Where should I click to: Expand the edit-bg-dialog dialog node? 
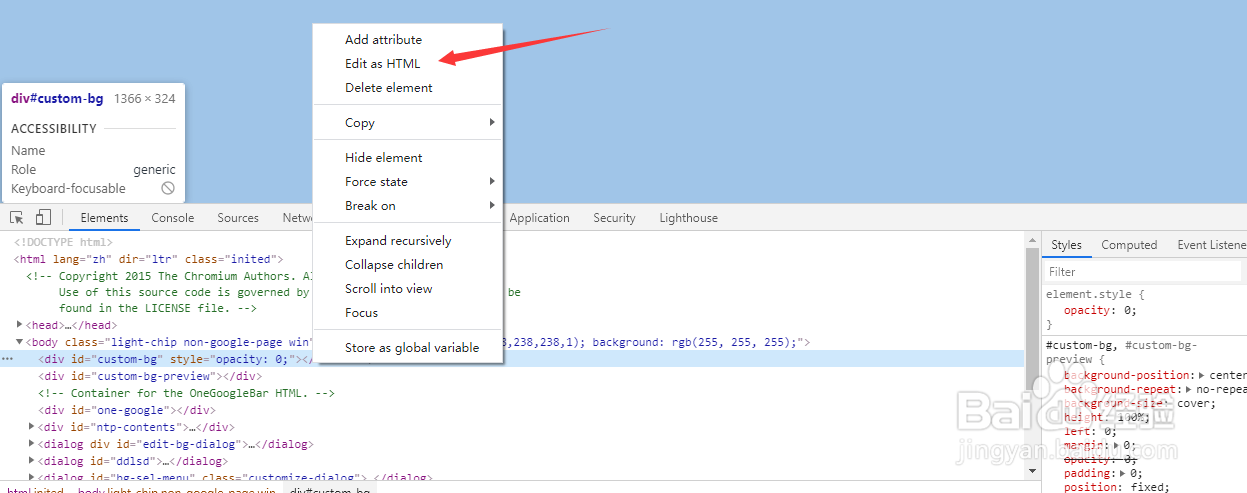pyautogui.click(x=33, y=444)
